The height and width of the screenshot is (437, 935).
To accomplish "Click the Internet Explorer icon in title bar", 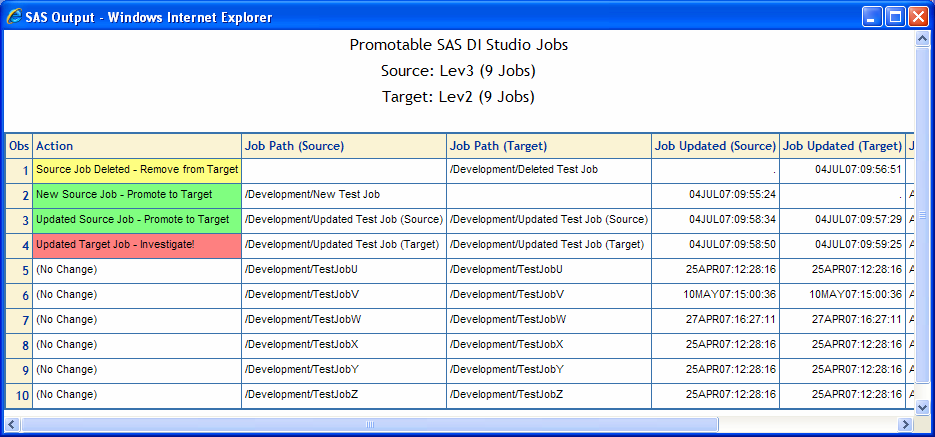I will (14, 17).
